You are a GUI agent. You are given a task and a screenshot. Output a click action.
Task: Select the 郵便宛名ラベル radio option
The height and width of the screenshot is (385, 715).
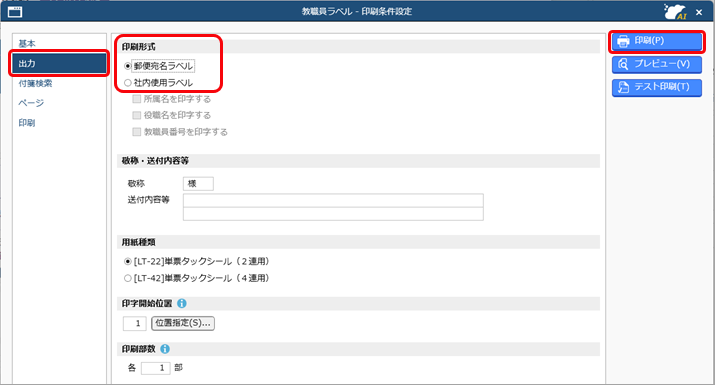128,66
